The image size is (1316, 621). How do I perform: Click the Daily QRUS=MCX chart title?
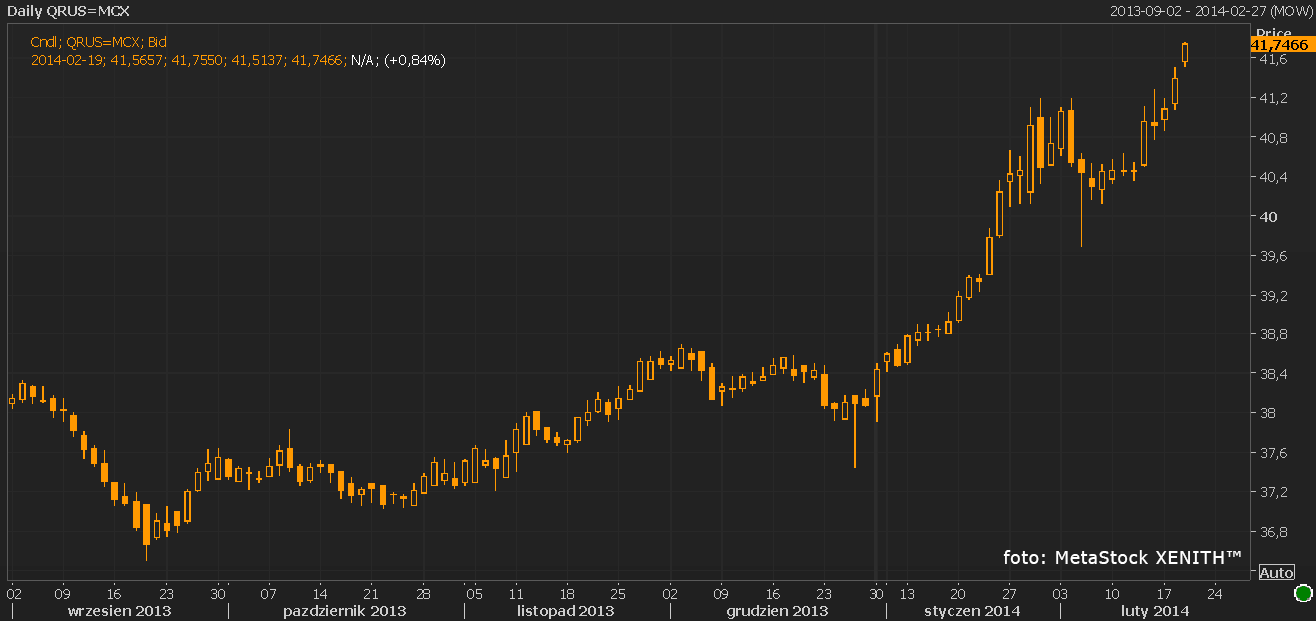(69, 10)
